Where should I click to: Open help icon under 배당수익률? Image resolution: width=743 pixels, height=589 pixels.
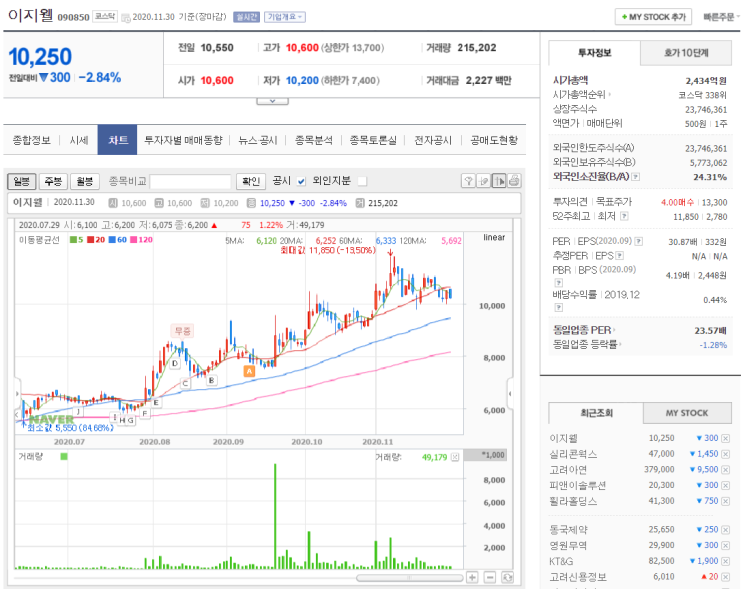pyautogui.click(x=559, y=308)
